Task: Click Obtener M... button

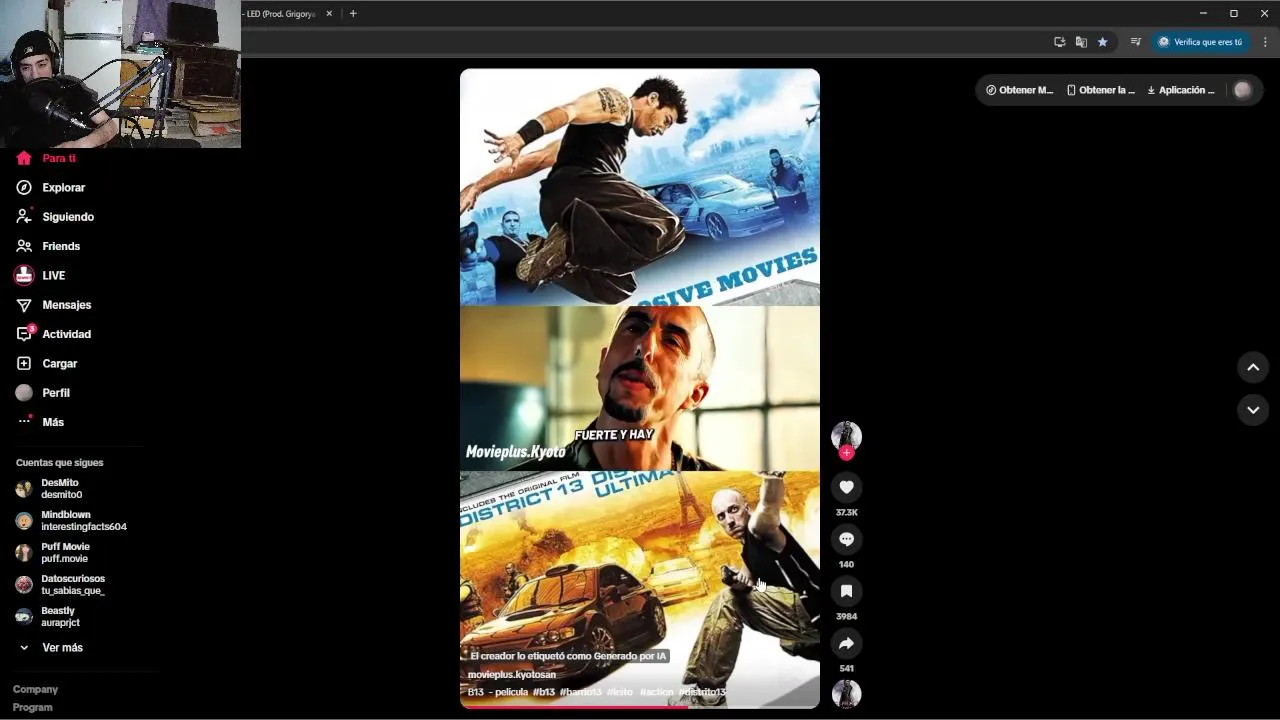Action: (x=1019, y=90)
